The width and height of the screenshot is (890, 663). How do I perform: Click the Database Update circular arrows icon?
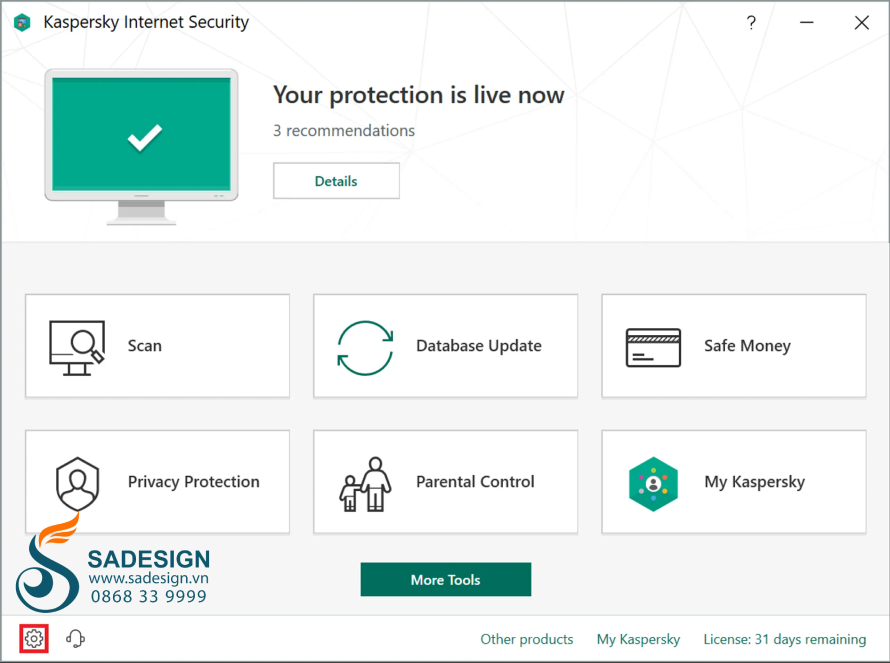(365, 347)
